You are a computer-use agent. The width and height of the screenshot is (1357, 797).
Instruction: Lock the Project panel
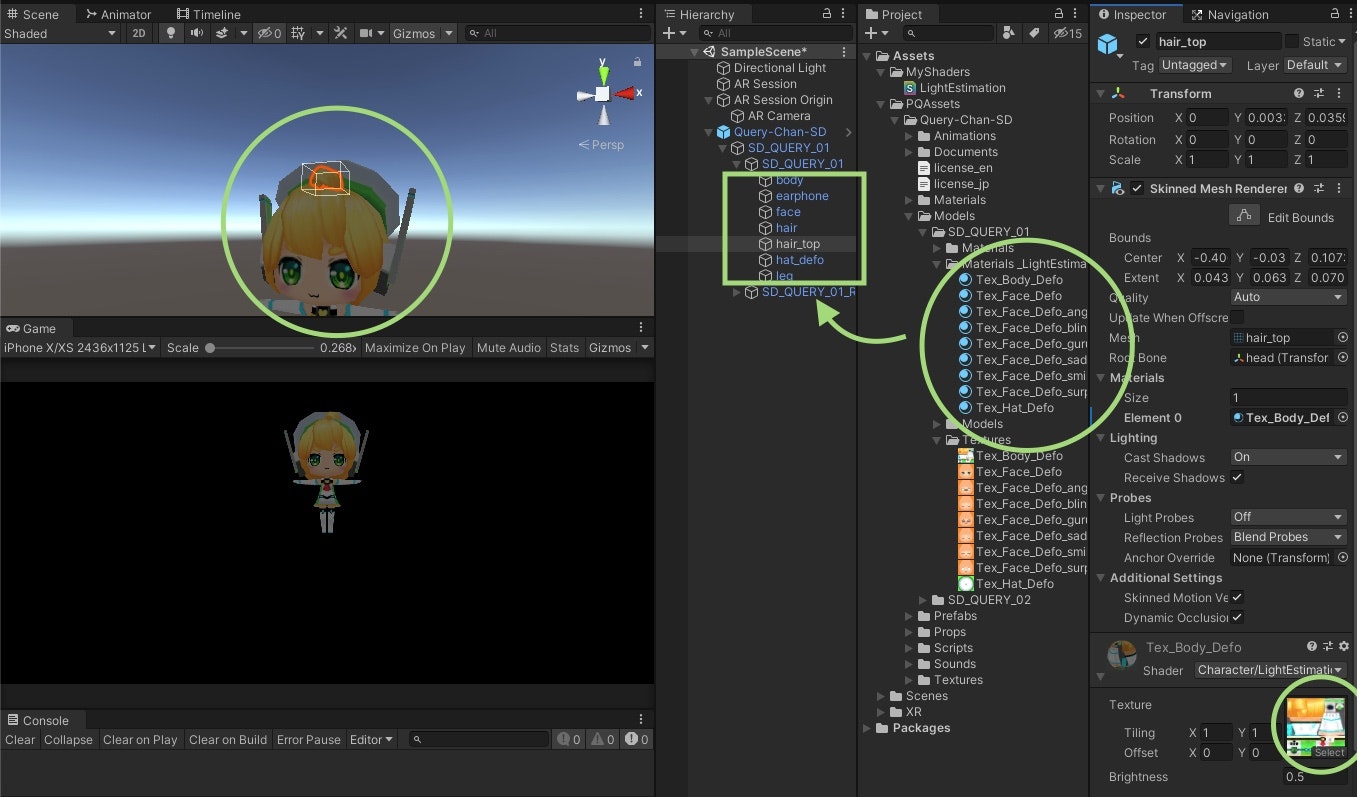click(1060, 14)
